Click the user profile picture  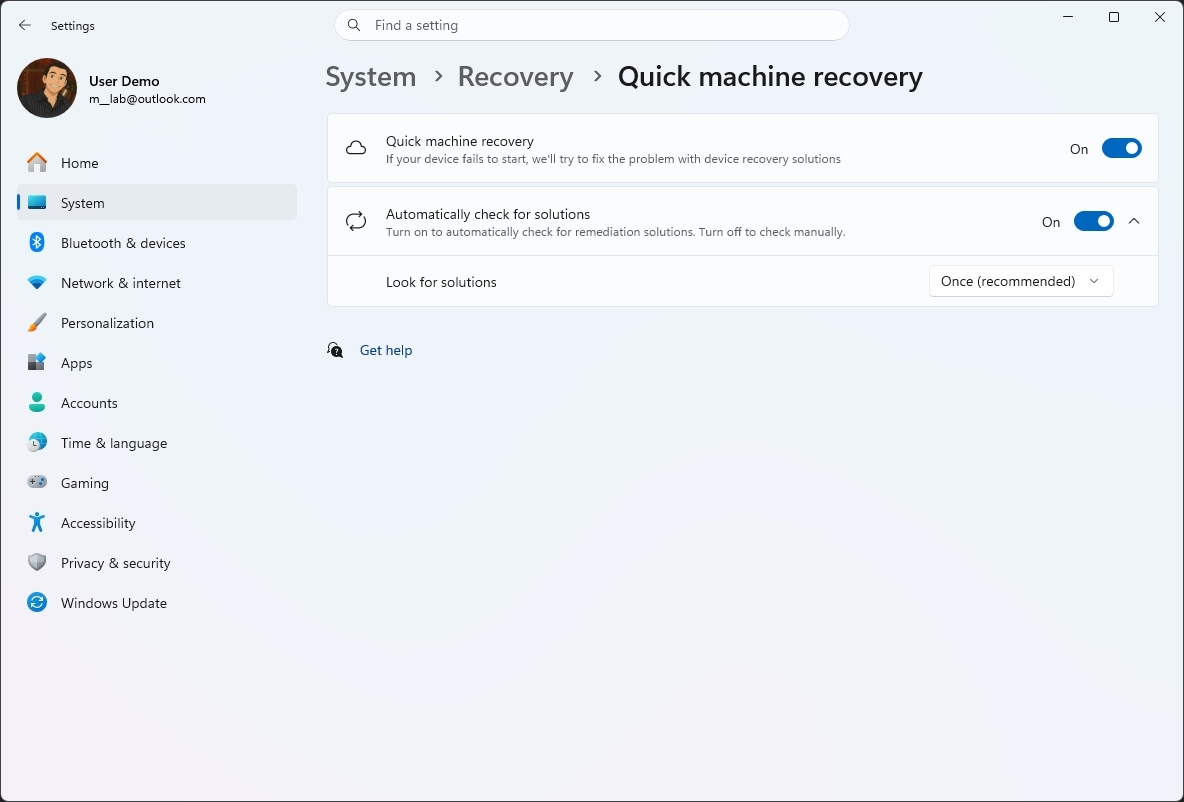46,88
